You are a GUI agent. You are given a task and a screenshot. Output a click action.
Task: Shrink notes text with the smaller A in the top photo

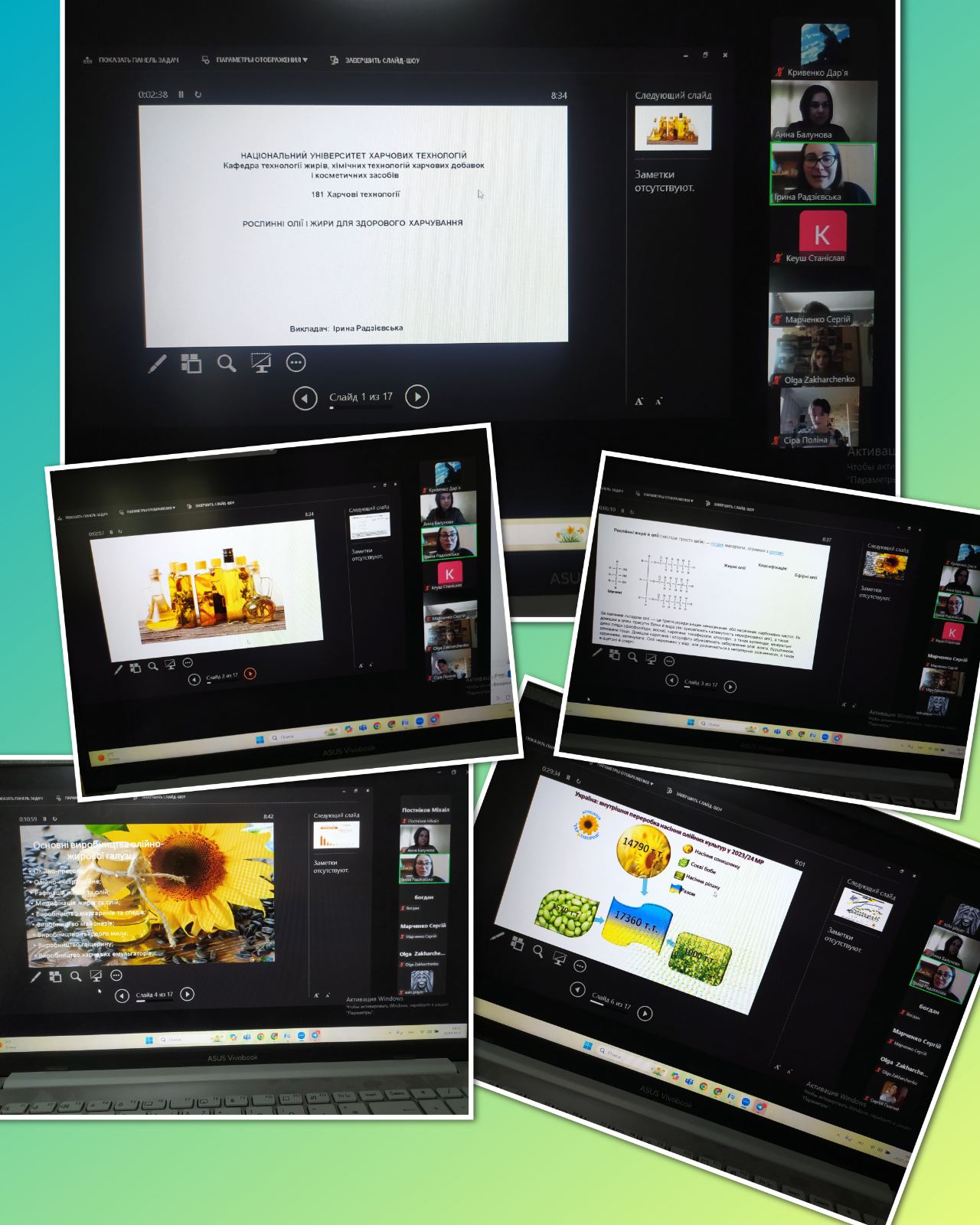[658, 400]
